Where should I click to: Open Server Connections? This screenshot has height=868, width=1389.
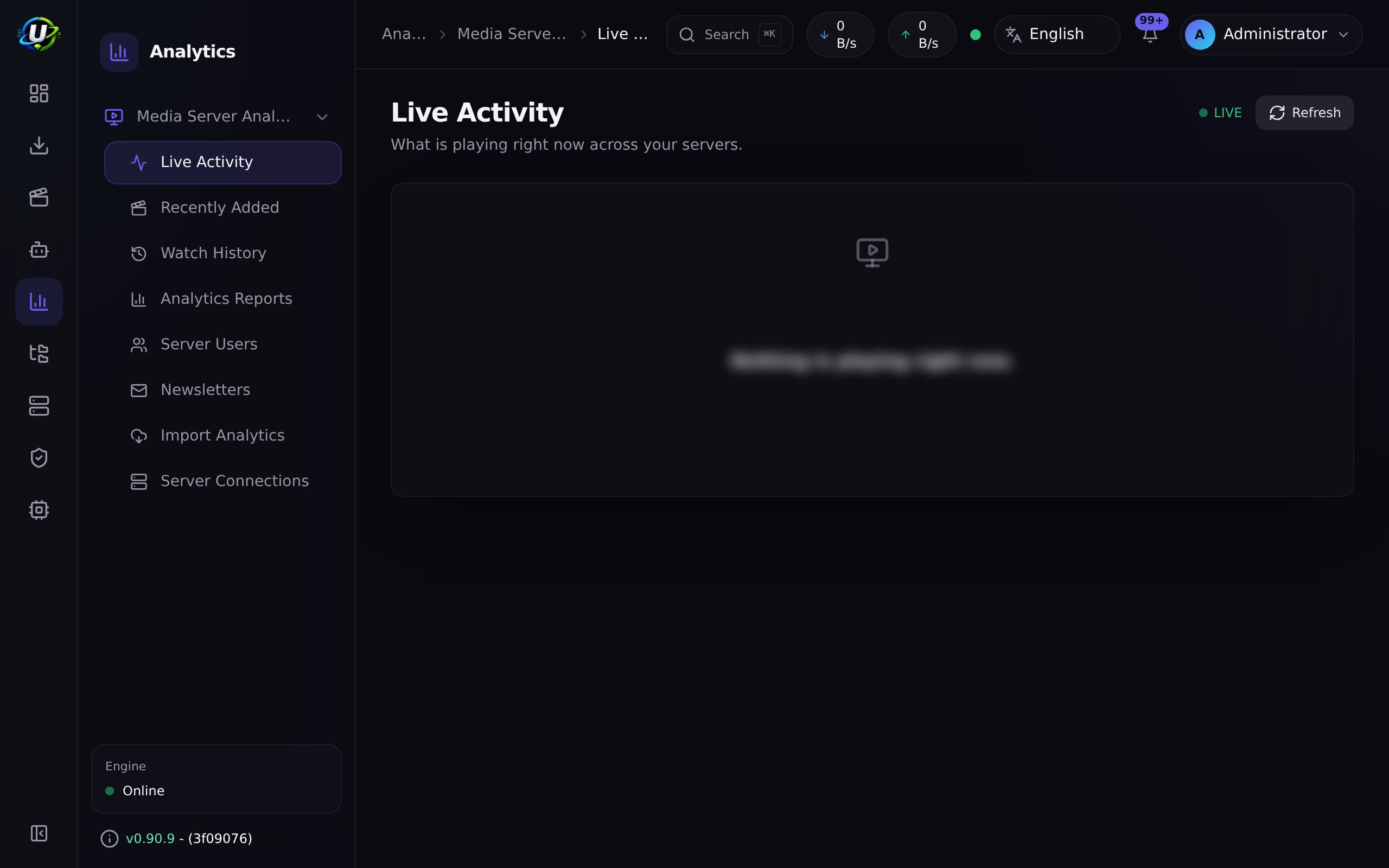click(x=222, y=481)
